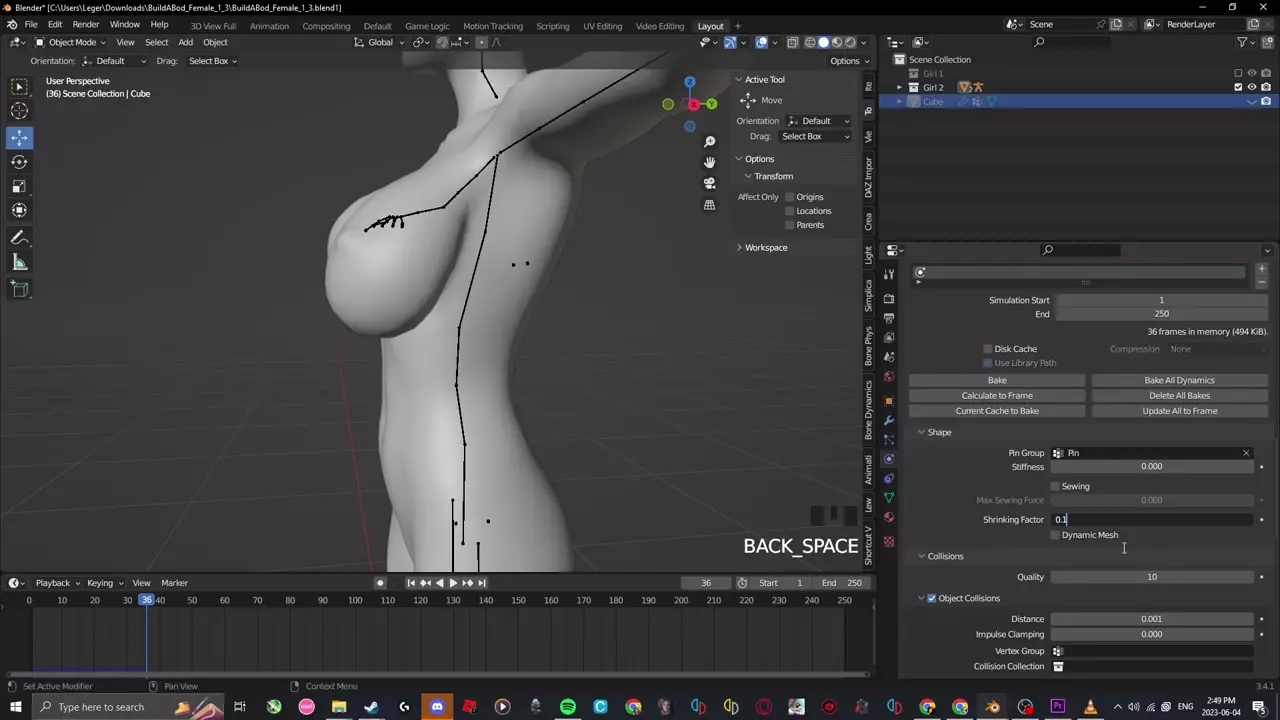
Task: Select the Measure tool
Action: (19, 262)
